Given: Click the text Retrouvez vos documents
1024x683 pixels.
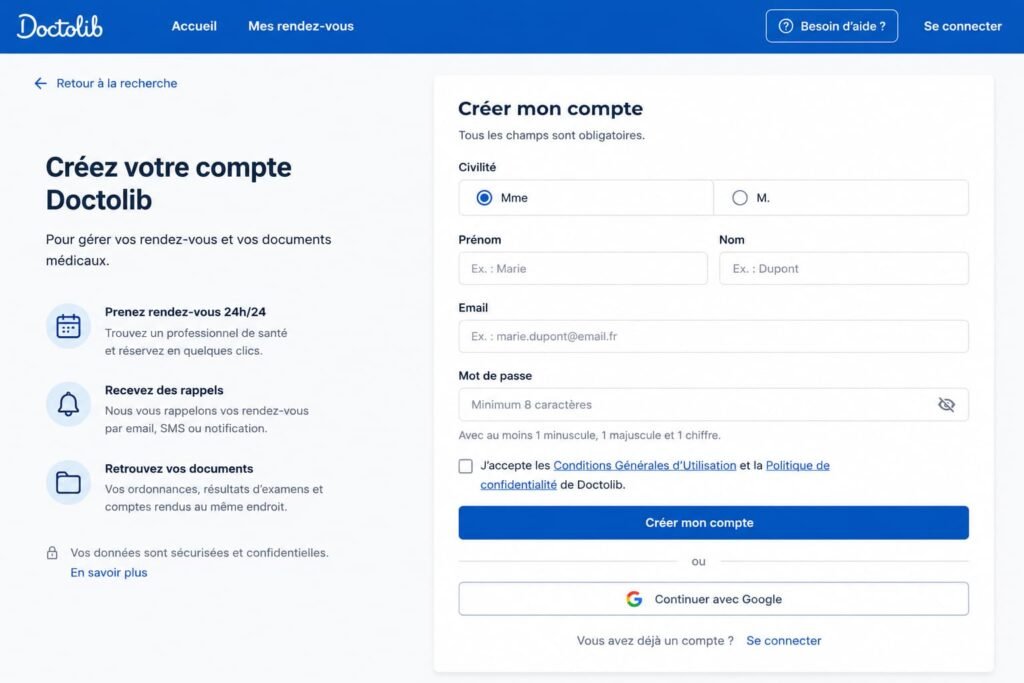Looking at the screenshot, I should point(179,469).
